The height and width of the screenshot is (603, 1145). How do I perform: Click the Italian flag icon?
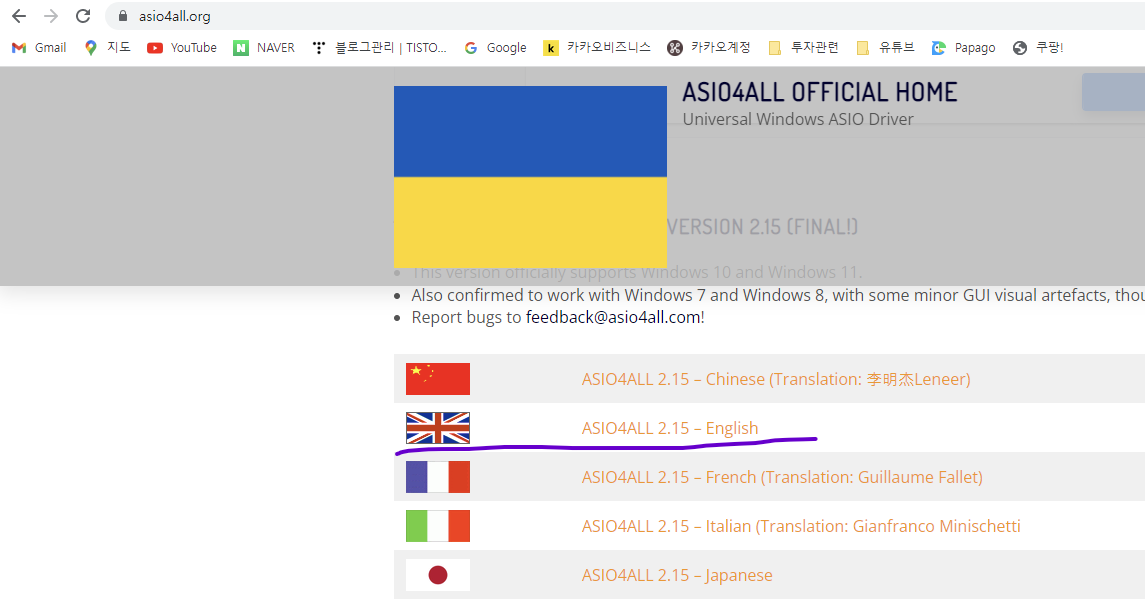click(438, 526)
